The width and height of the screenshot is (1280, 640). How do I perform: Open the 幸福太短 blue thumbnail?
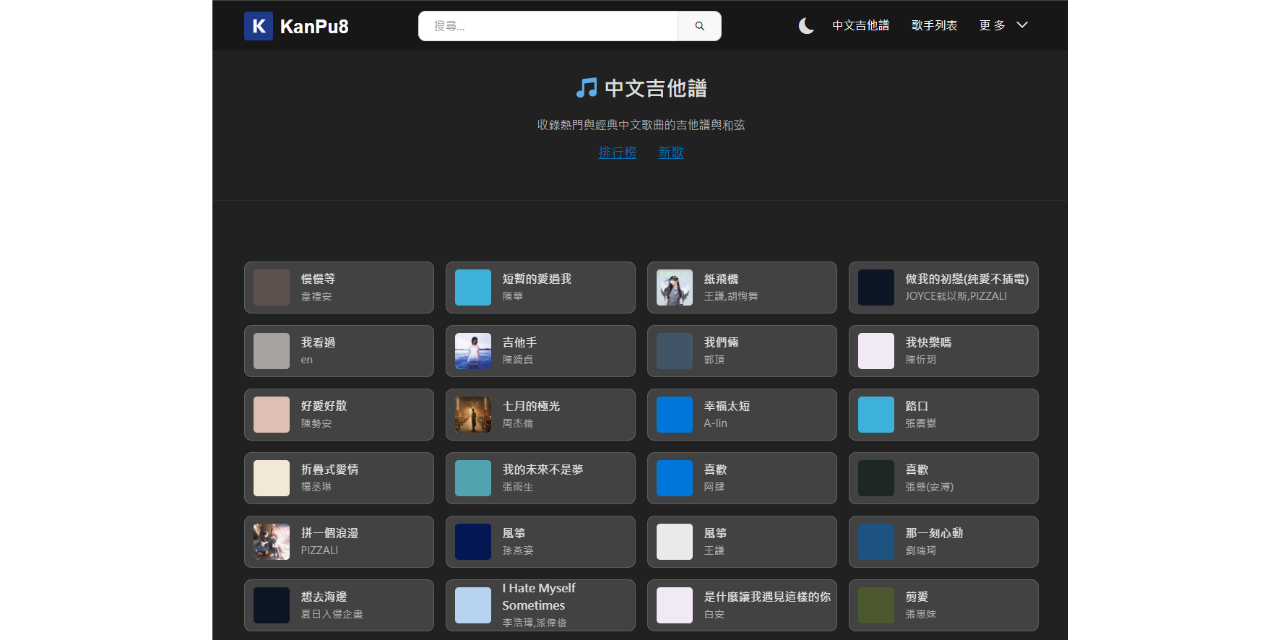click(x=675, y=415)
